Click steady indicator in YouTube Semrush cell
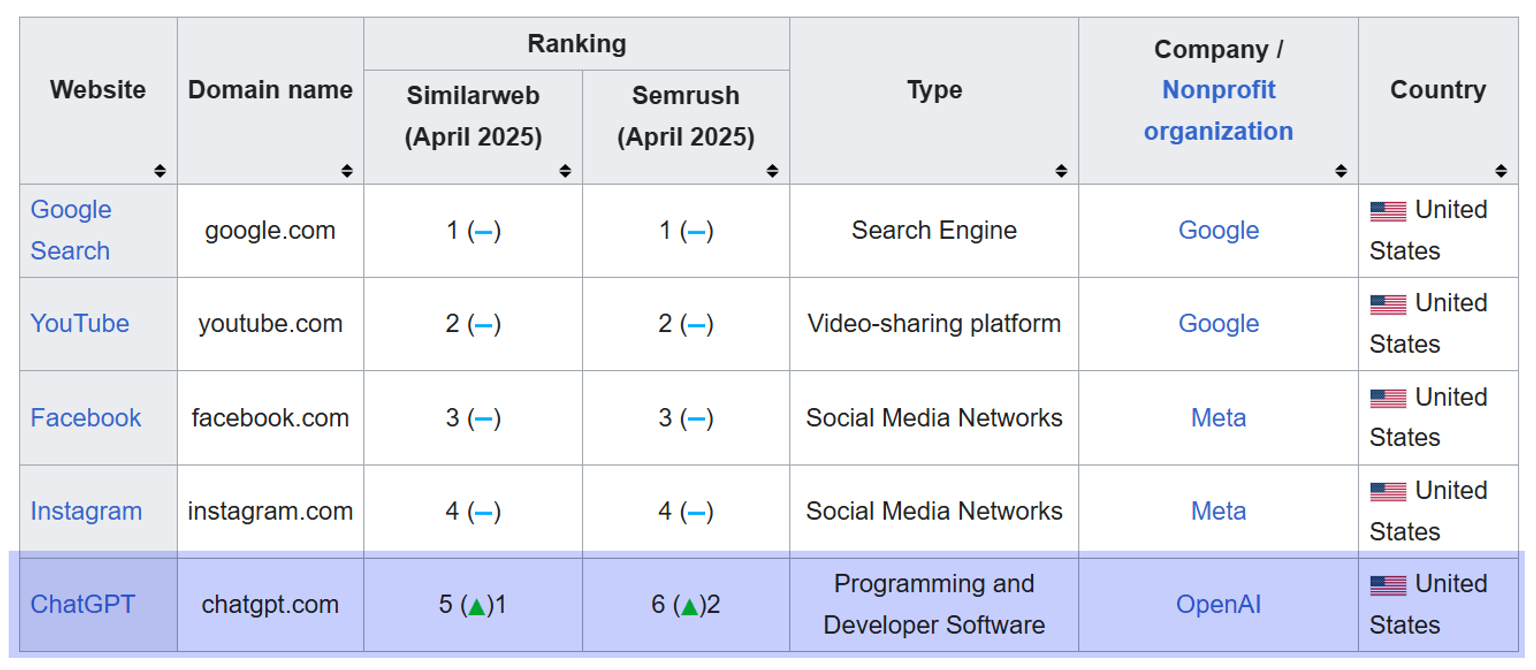 point(696,325)
